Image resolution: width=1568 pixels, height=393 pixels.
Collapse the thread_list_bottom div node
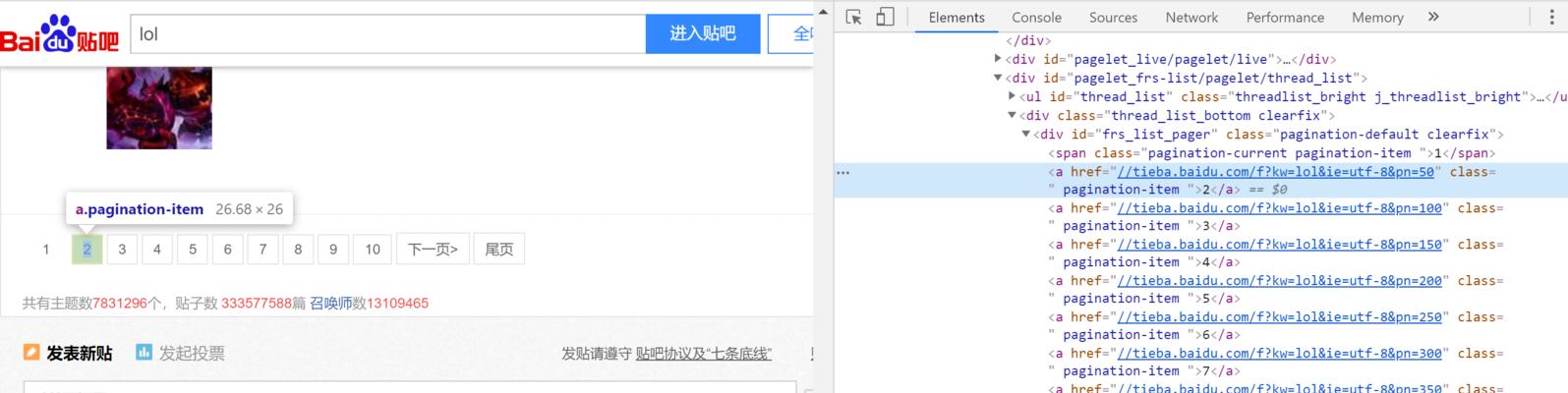[x=1012, y=115]
